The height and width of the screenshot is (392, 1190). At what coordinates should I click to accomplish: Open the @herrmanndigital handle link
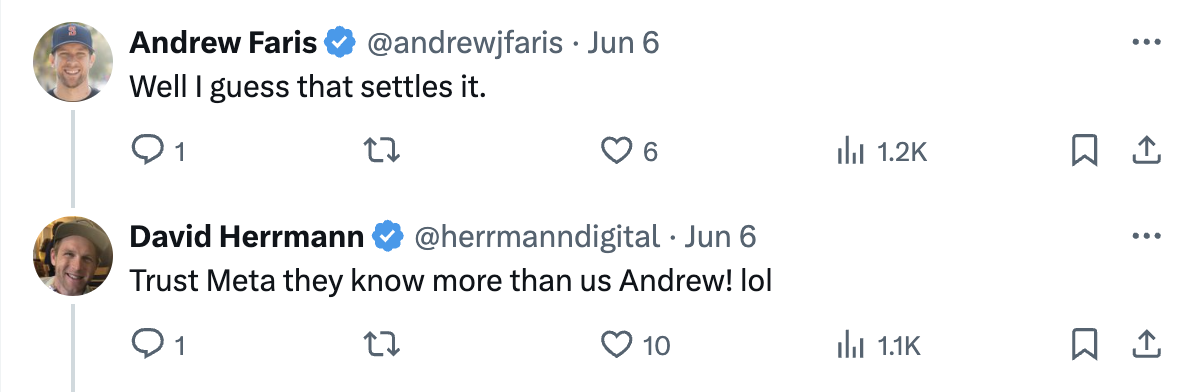tap(536, 237)
